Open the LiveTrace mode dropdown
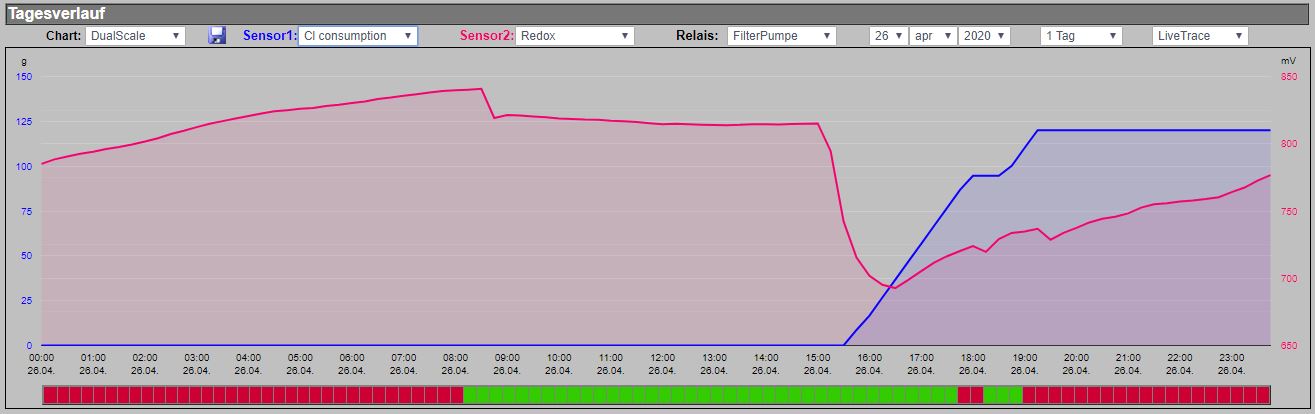 pyautogui.click(x=1200, y=35)
